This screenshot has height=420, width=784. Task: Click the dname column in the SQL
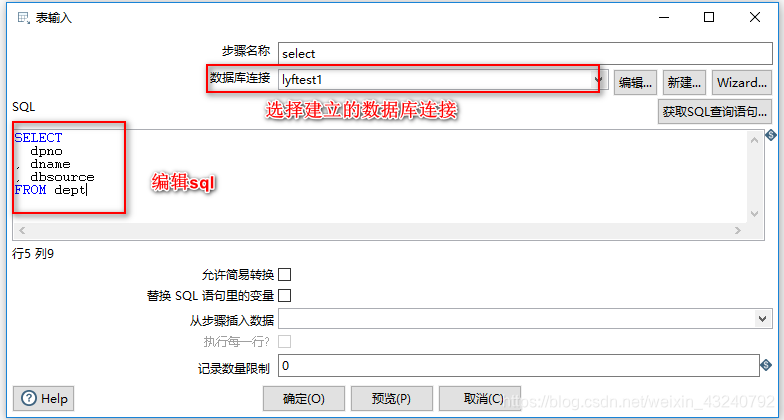click(x=50, y=164)
